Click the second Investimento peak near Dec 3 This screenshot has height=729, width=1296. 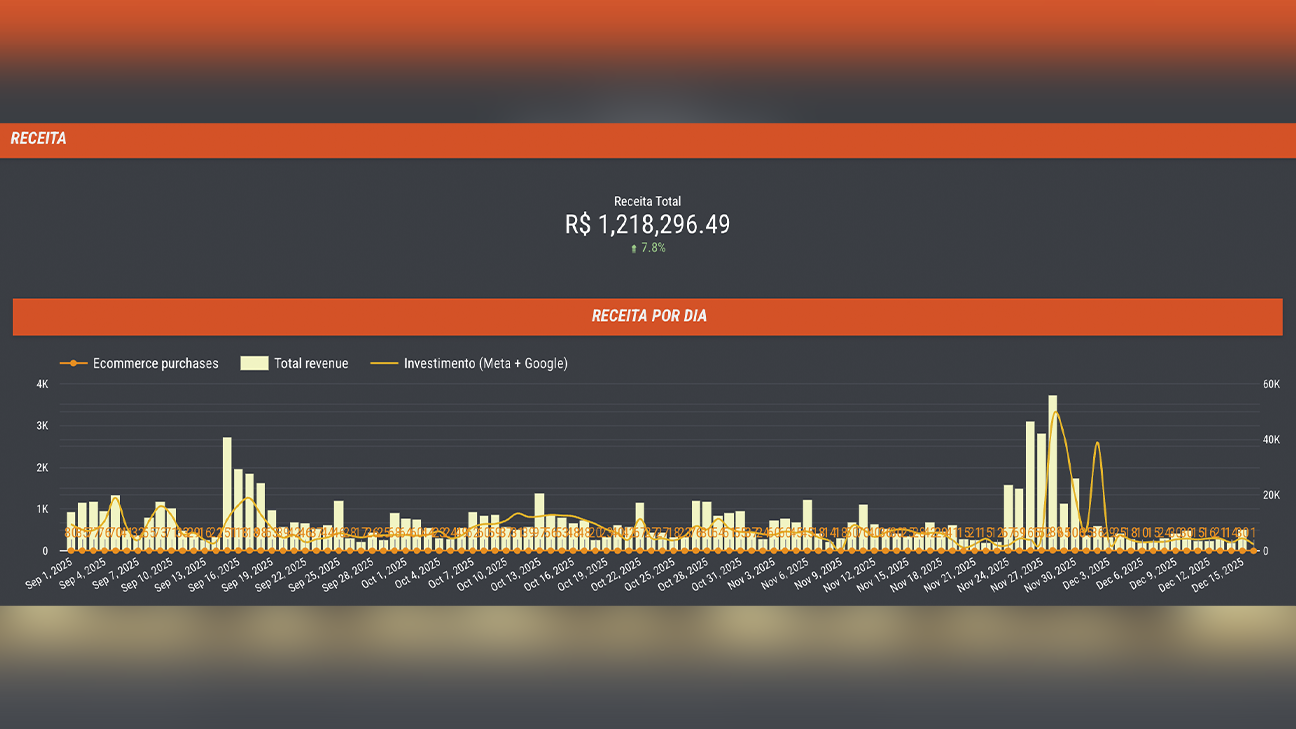pyautogui.click(x=1097, y=444)
